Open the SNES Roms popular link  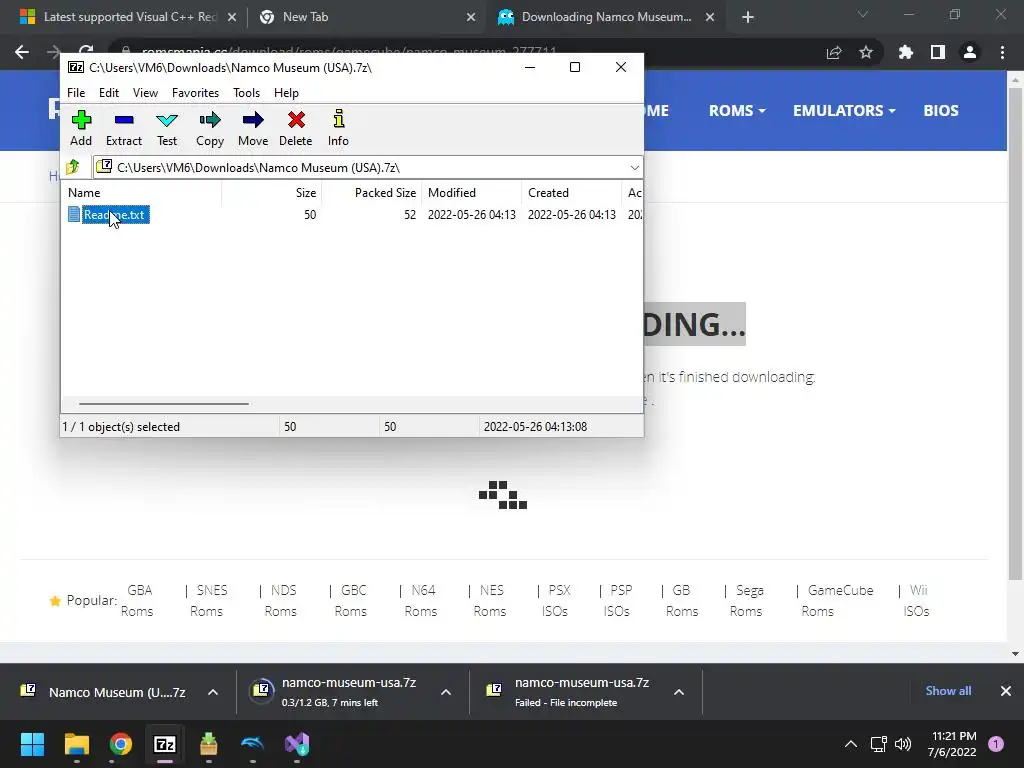pyautogui.click(x=208, y=601)
